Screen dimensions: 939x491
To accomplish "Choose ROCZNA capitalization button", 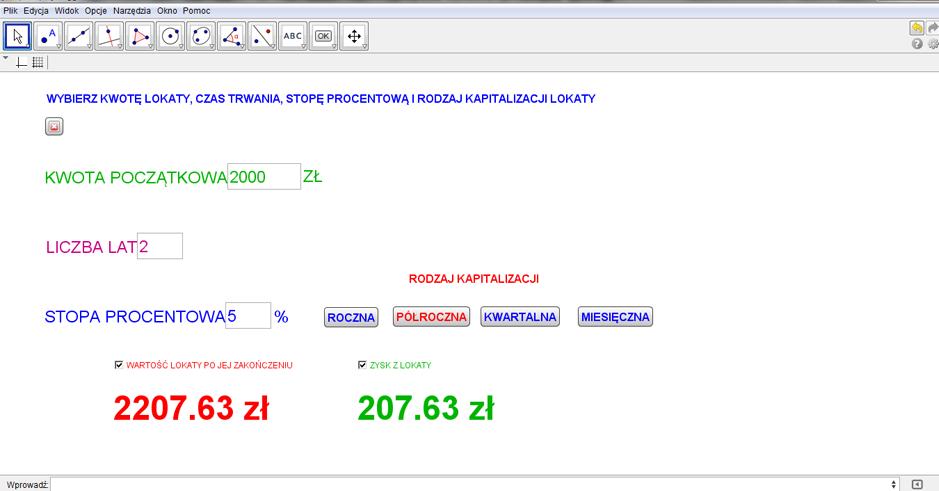I will 351,317.
